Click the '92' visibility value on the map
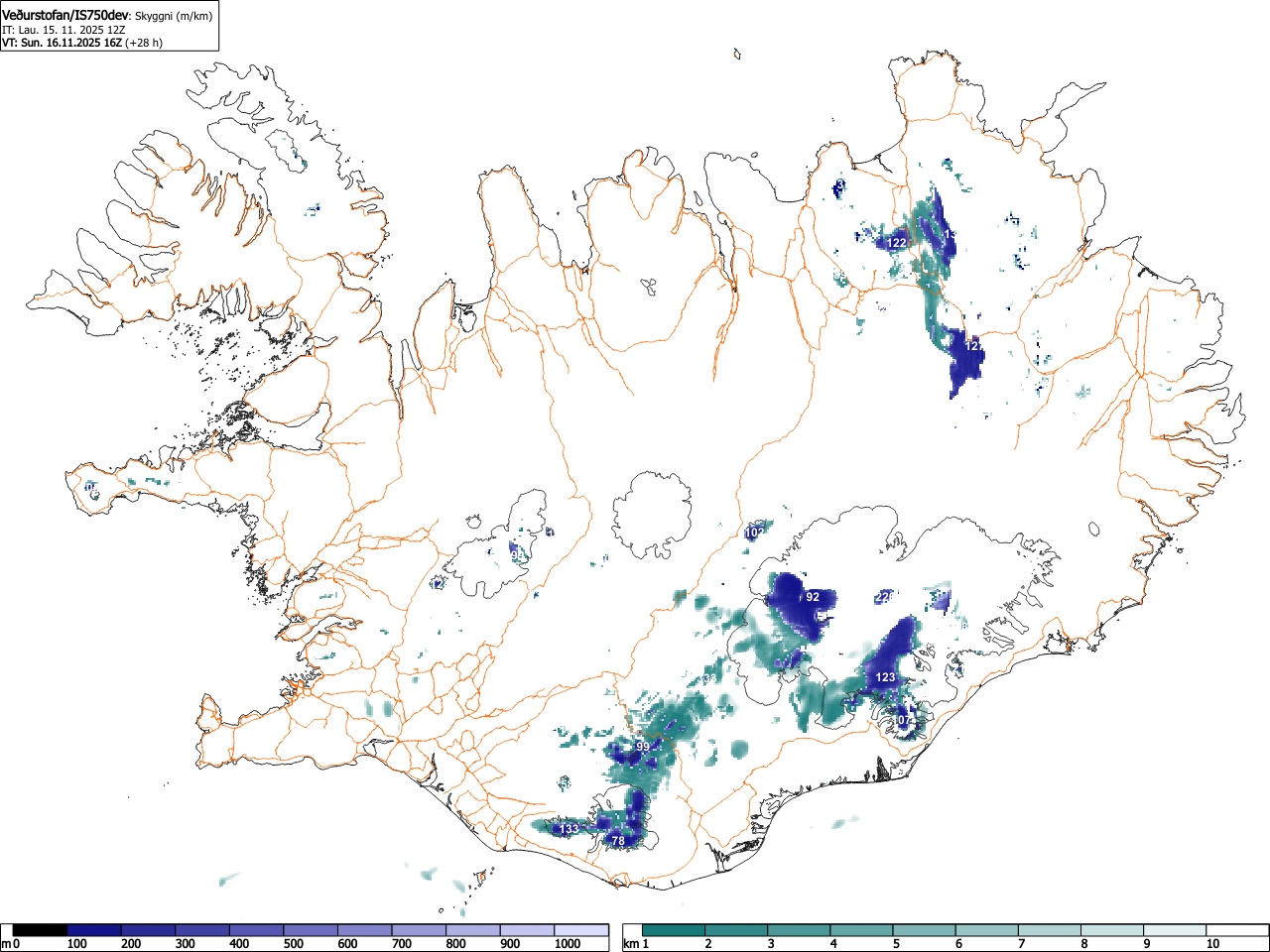The image size is (1270, 952). point(813,597)
